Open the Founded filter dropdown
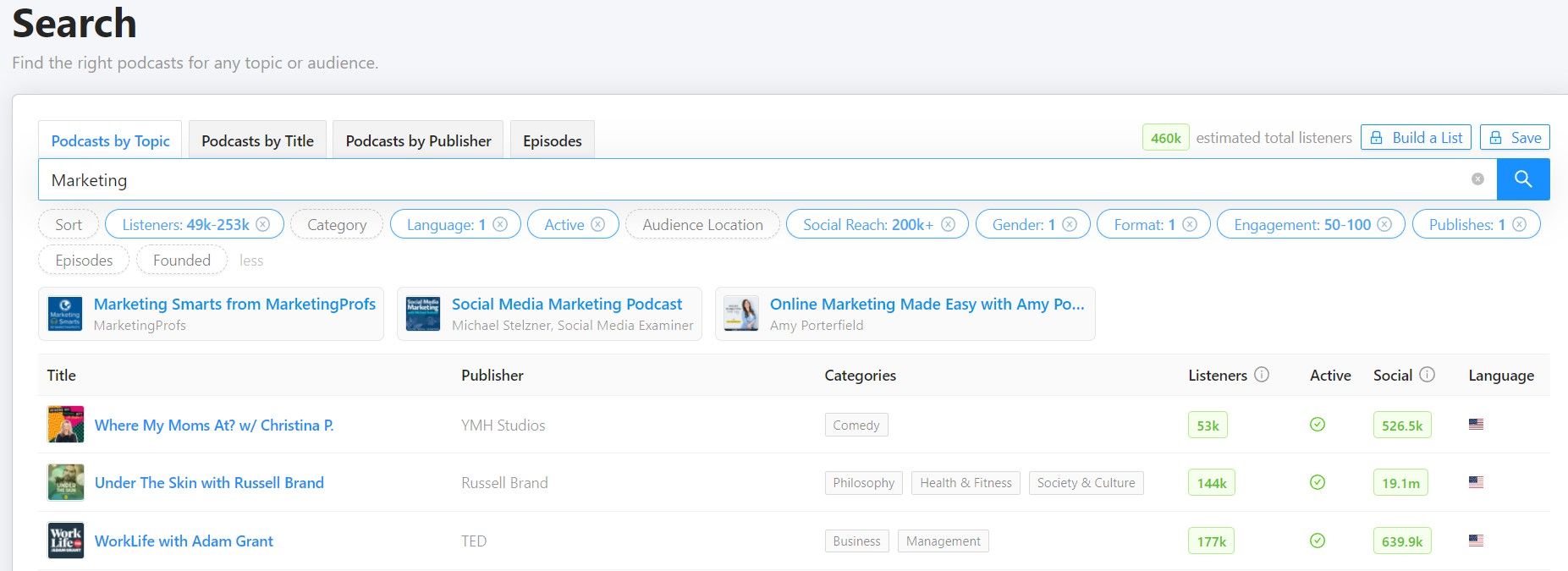Image resolution: width=1568 pixels, height=571 pixels. (x=182, y=260)
